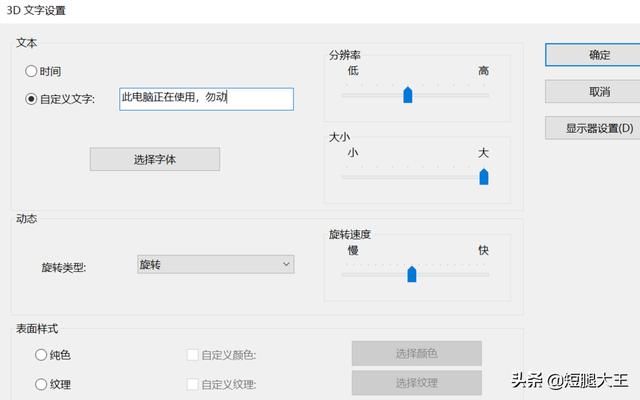Image resolution: width=640 pixels, height=400 pixels.
Task: Enable the 自定义颜色 checkbox
Action: [x=193, y=354]
